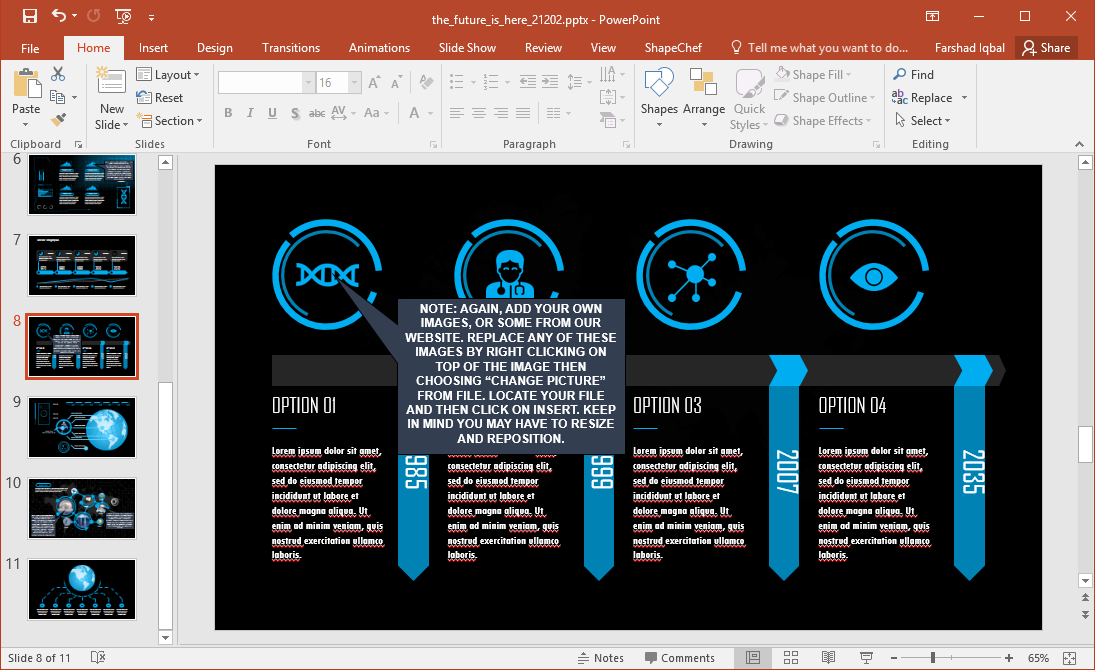Open the Shapes gallery
The height and width of the screenshot is (670, 1095).
coord(659,98)
